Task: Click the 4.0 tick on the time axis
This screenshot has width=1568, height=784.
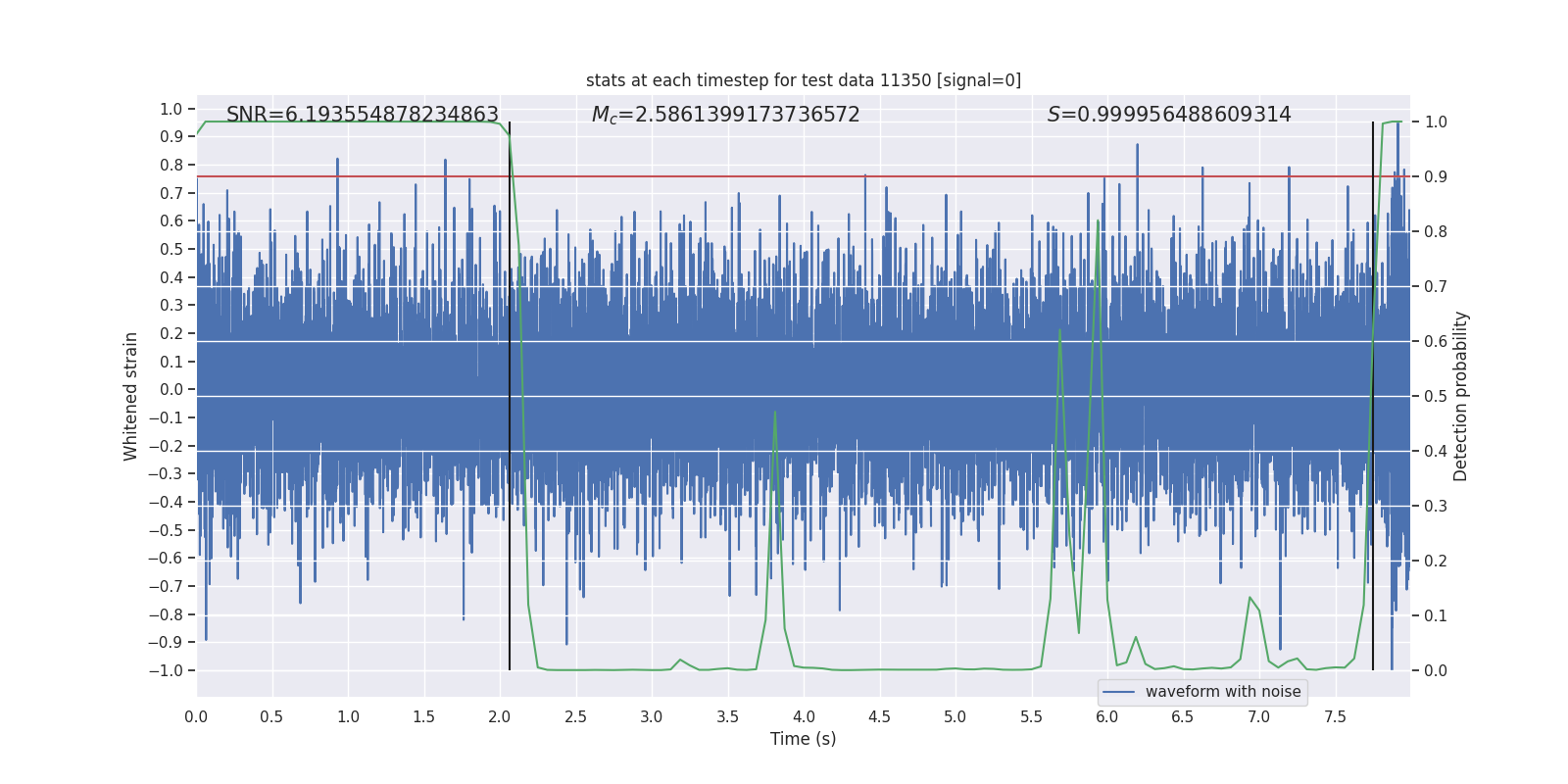Action: coord(804,716)
